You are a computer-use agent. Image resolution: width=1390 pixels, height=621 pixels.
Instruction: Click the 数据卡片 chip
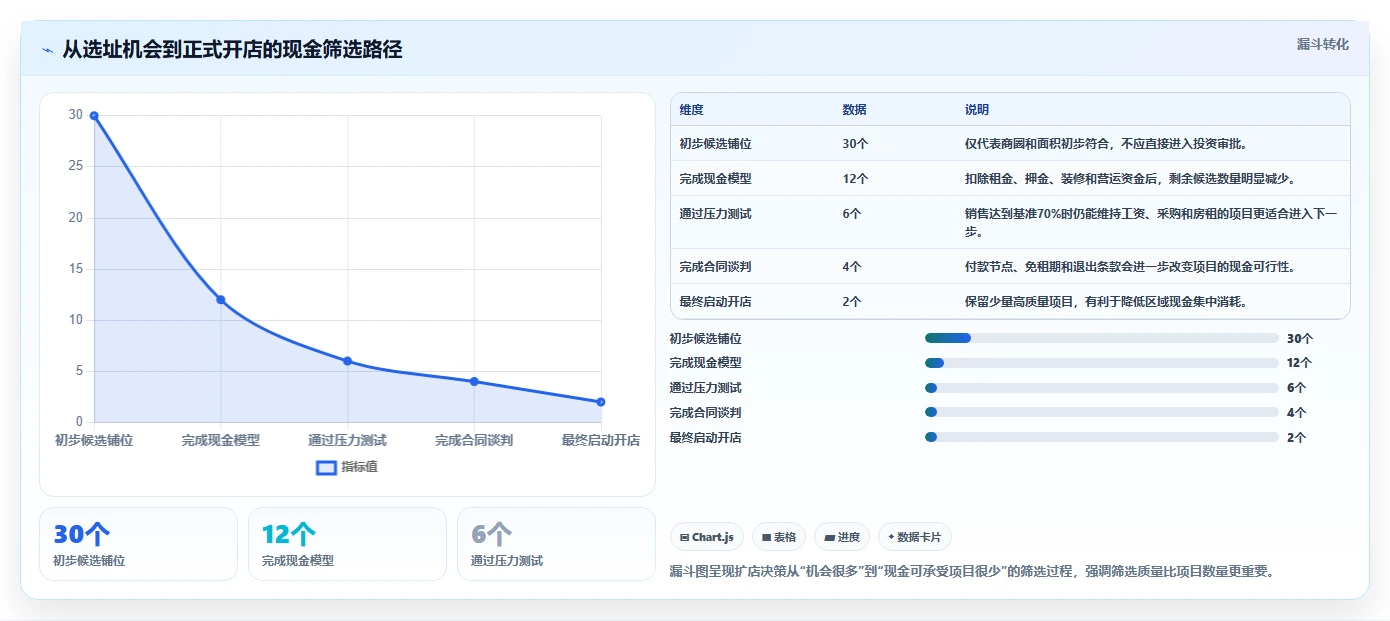[914, 537]
